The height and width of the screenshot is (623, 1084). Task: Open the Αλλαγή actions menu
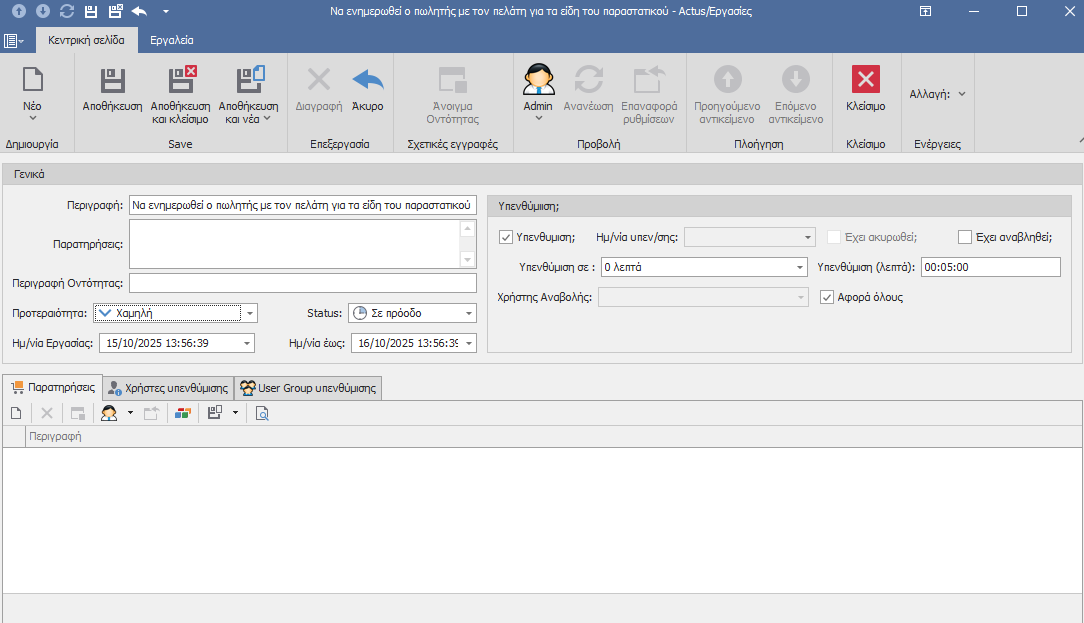(937, 94)
